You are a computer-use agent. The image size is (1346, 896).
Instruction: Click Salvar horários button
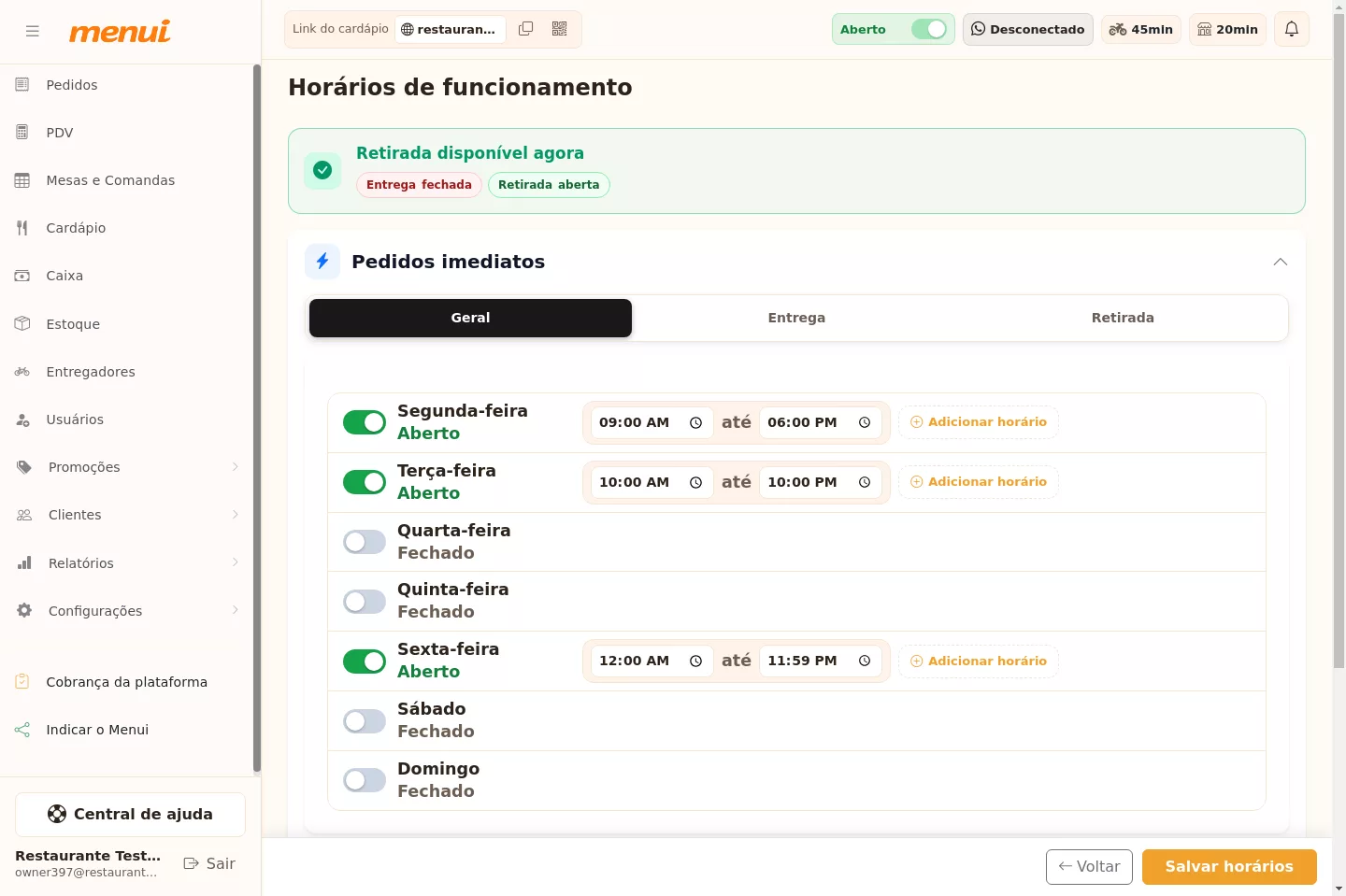[1229, 867]
